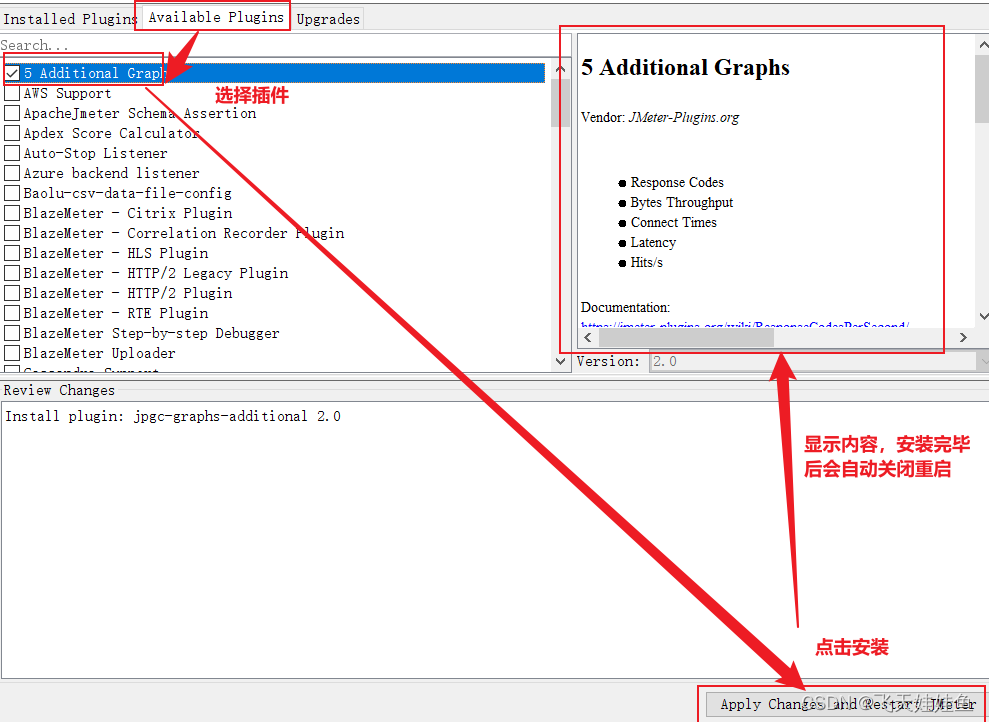Click description pane scroll right arrow

click(x=963, y=337)
